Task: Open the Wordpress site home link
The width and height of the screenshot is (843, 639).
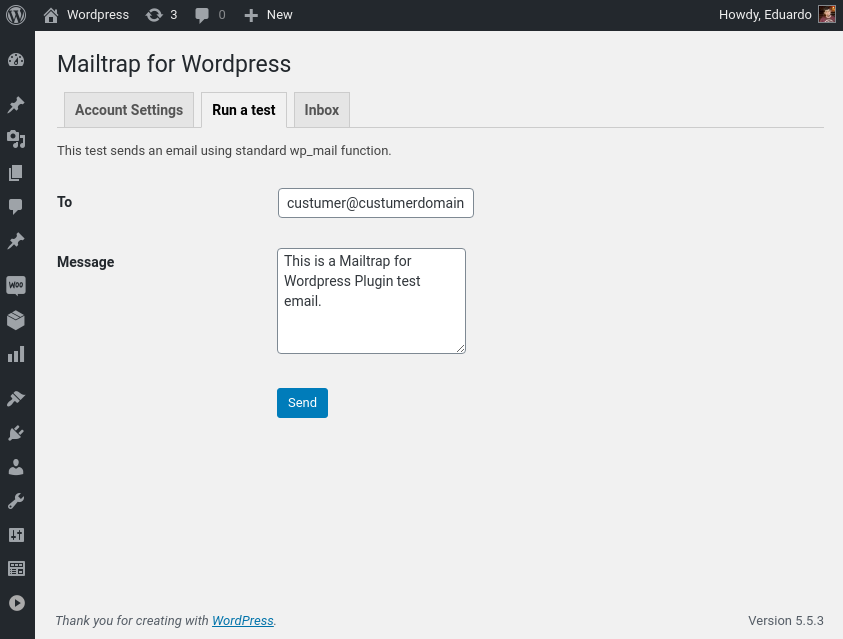Action: [x=86, y=15]
